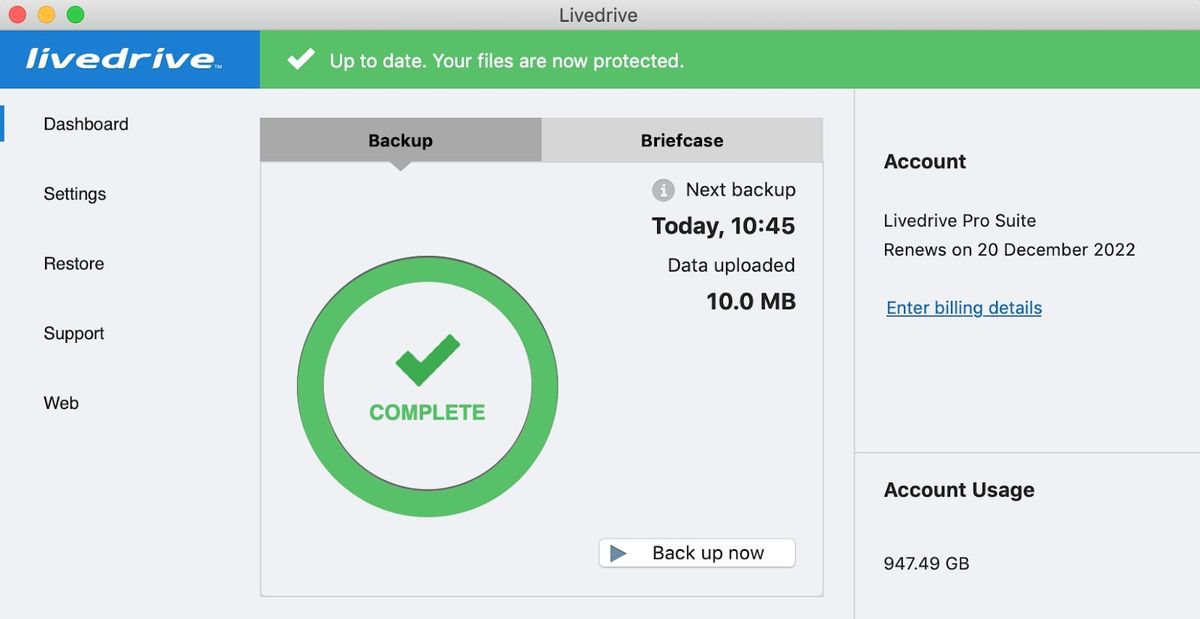Switch to the Briefcase tab
This screenshot has height=619, width=1200.
[681, 140]
